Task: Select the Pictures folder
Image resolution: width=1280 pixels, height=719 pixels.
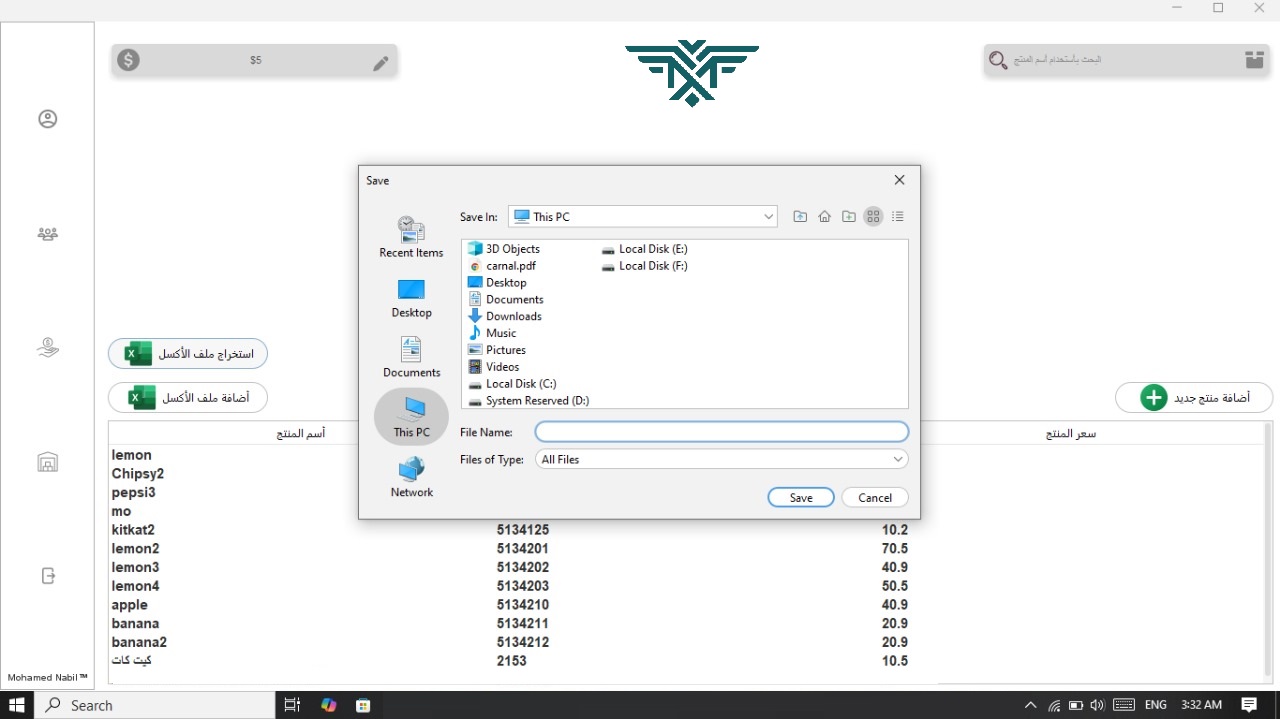Action: click(497, 350)
